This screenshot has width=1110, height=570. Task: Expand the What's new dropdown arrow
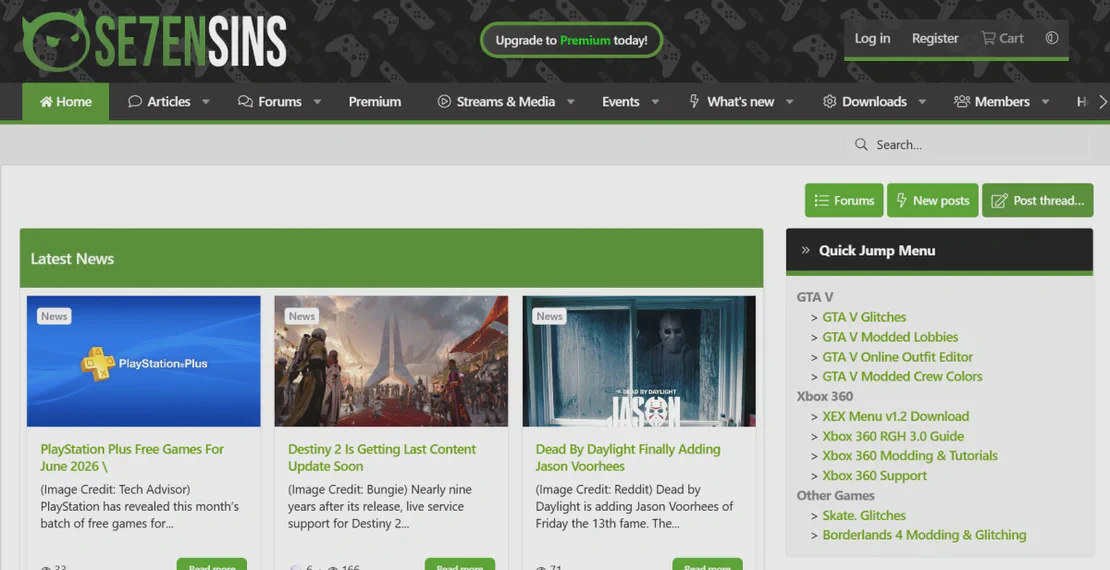coord(789,102)
